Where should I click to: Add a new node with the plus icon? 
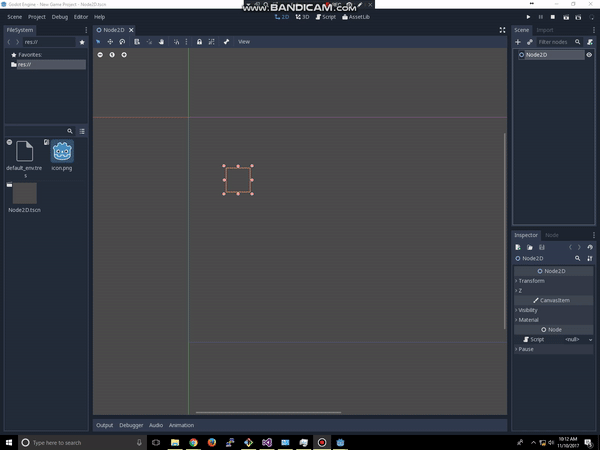coord(518,42)
